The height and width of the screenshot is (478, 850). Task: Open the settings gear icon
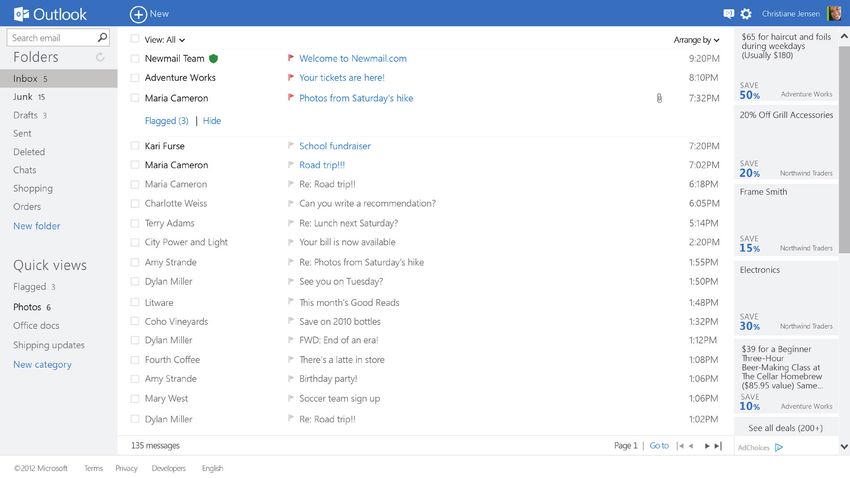[746, 14]
